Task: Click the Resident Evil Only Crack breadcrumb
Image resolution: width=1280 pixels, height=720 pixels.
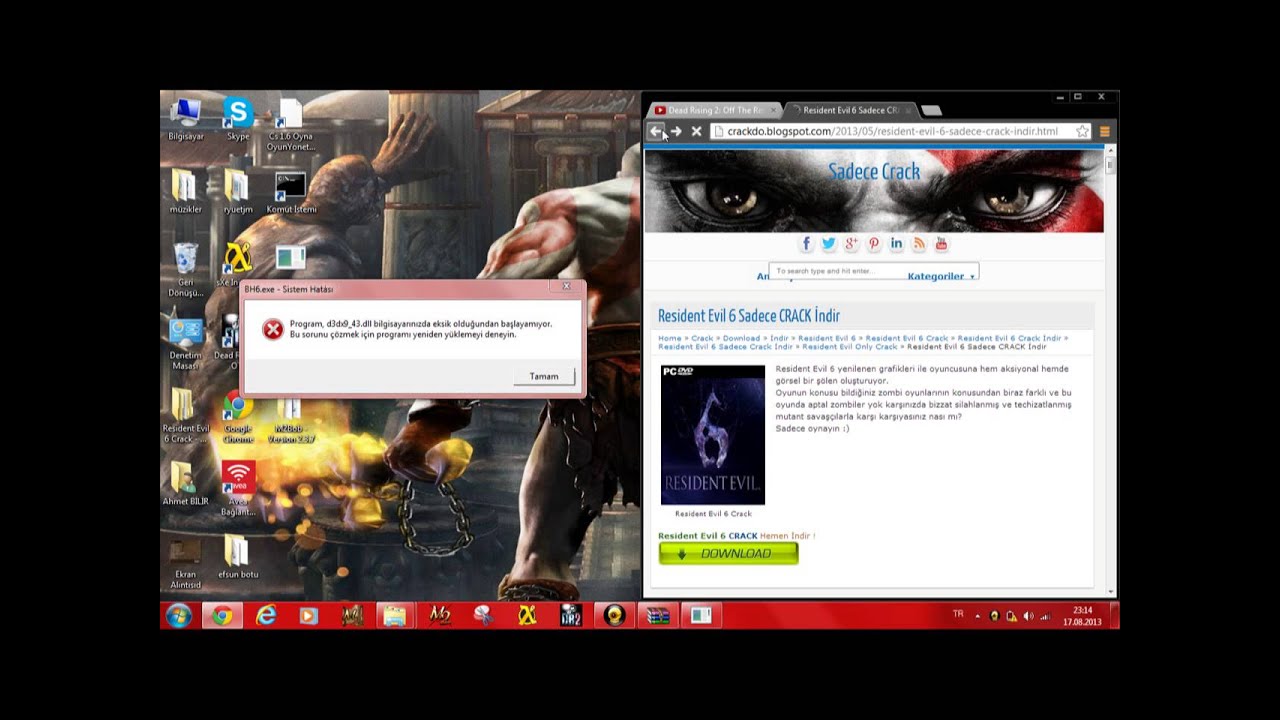Action: (850, 346)
